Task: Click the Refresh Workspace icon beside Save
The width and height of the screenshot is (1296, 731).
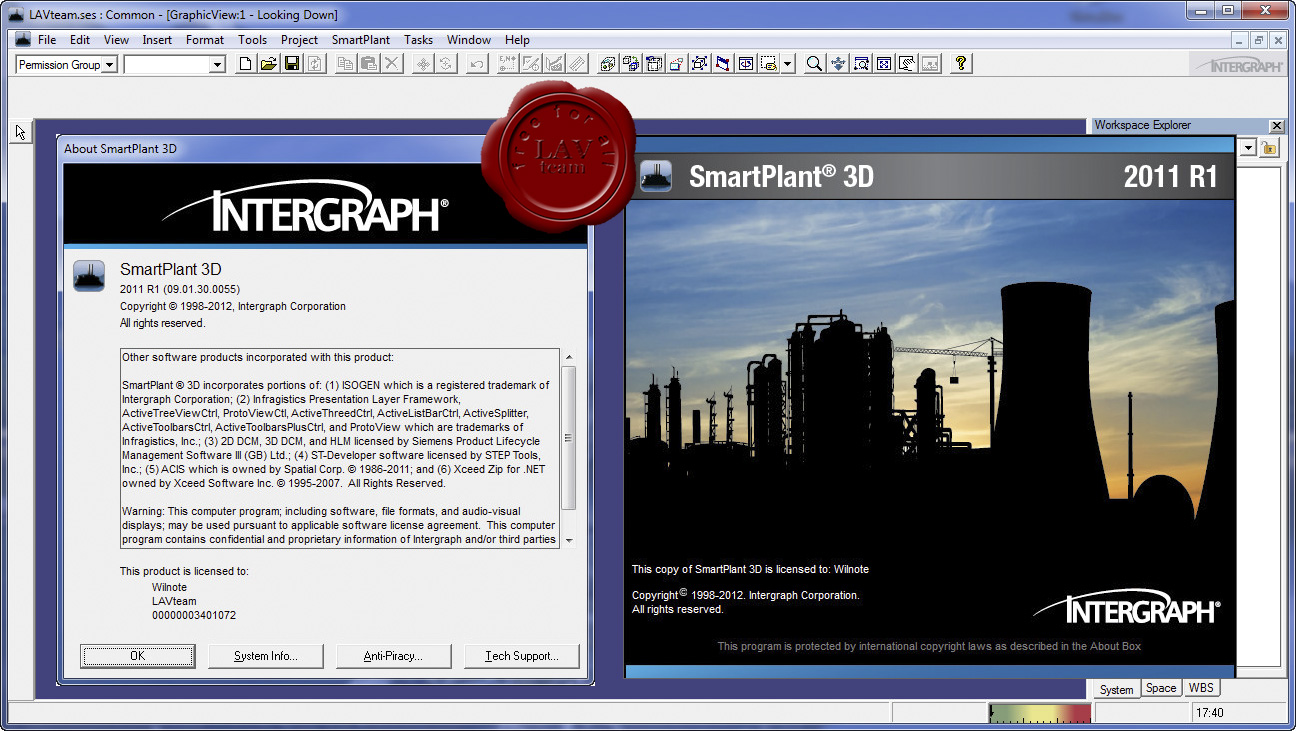Action: [315, 64]
